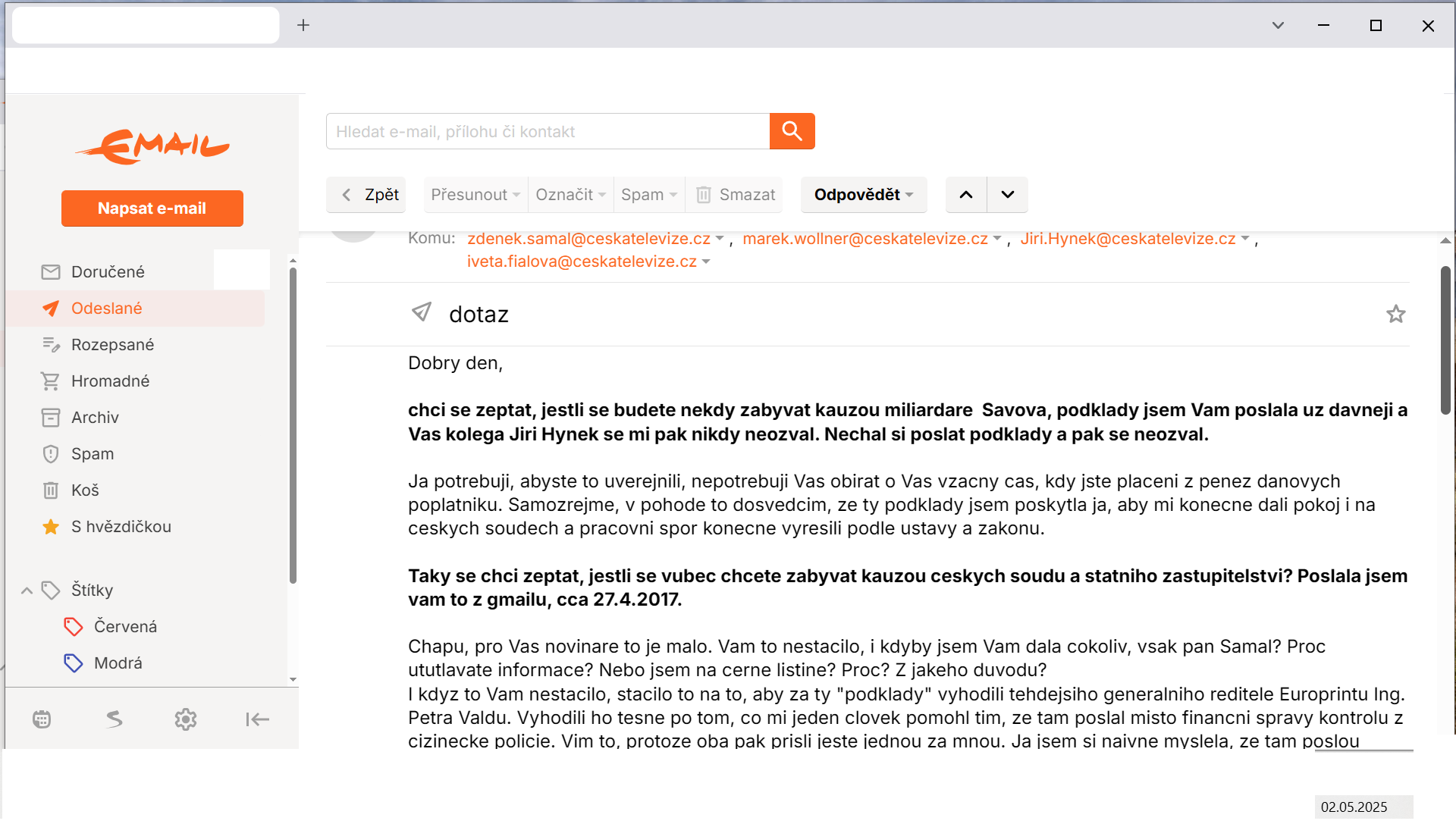Open the Odpovědět reply dropdown
Viewport: 1456px width, 824px height.
pos(864,195)
